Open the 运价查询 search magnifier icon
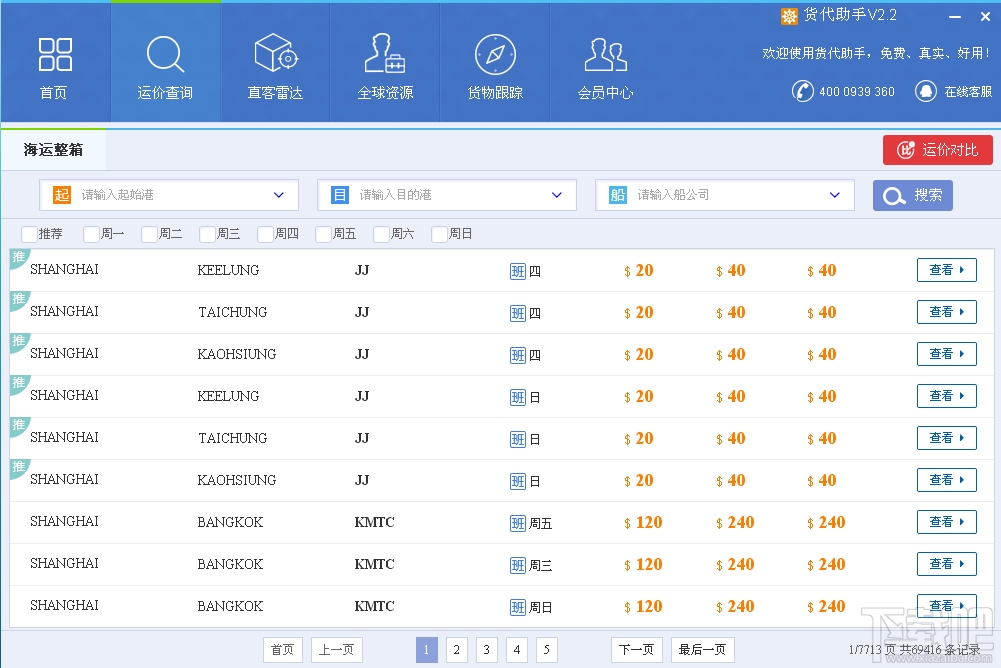This screenshot has height=668, width=1001. tap(165, 54)
